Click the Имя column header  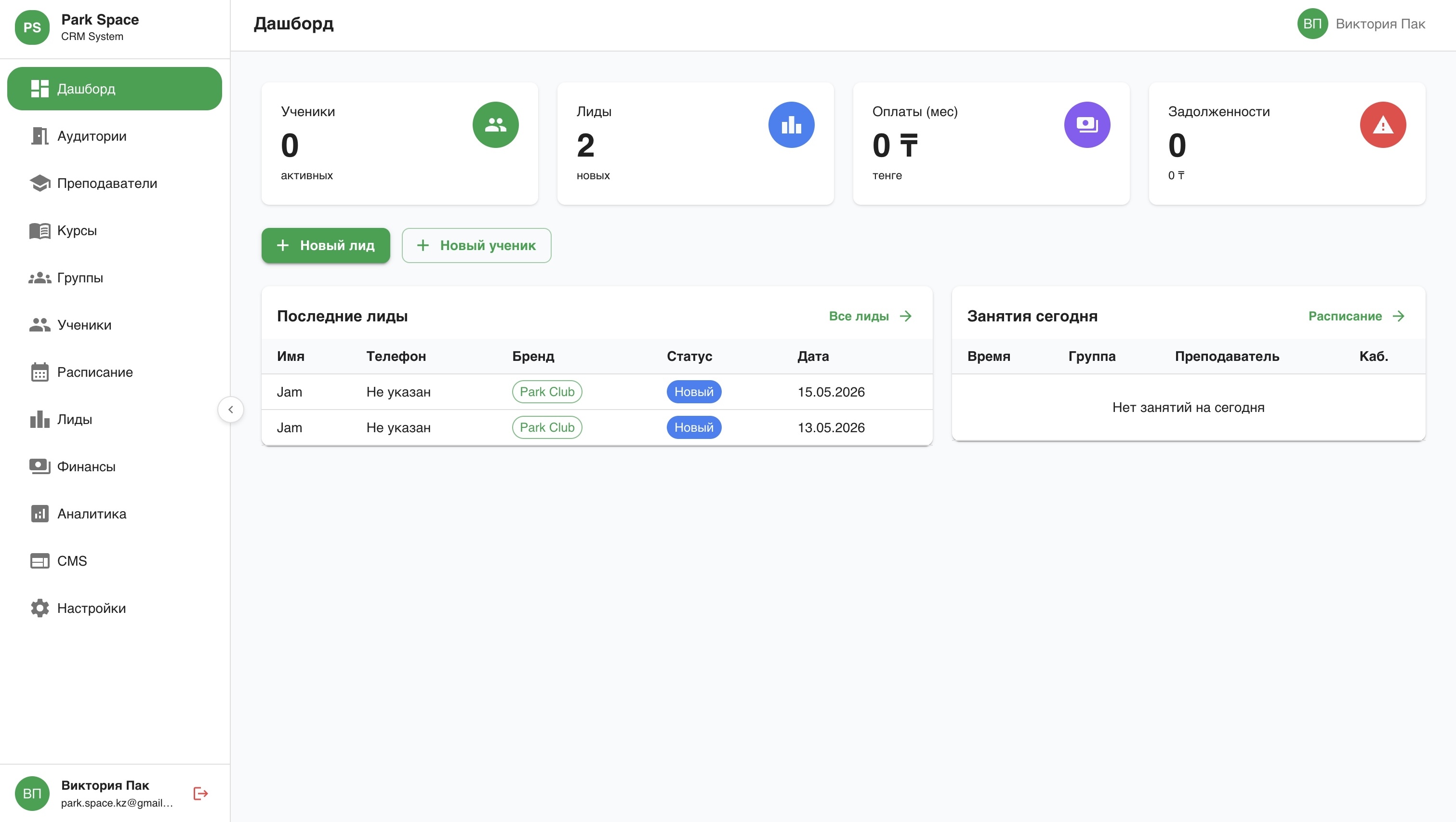291,356
